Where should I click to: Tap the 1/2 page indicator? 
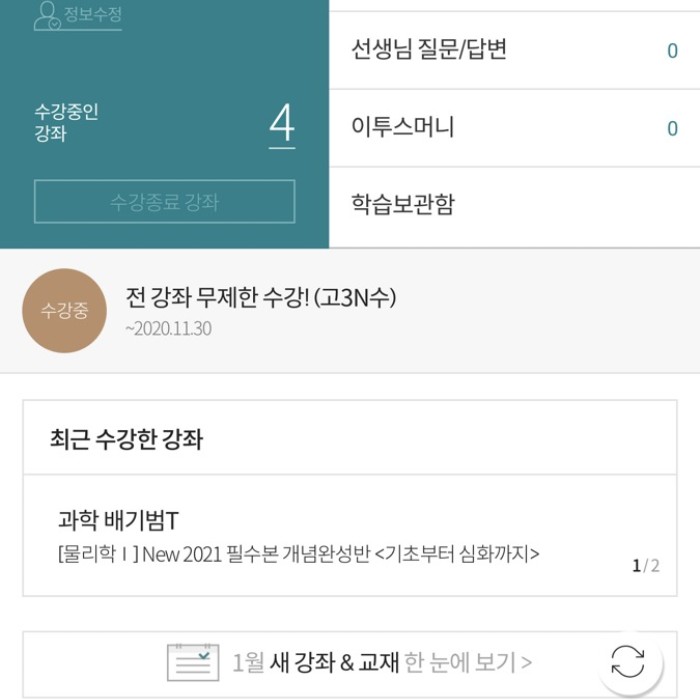(x=645, y=566)
